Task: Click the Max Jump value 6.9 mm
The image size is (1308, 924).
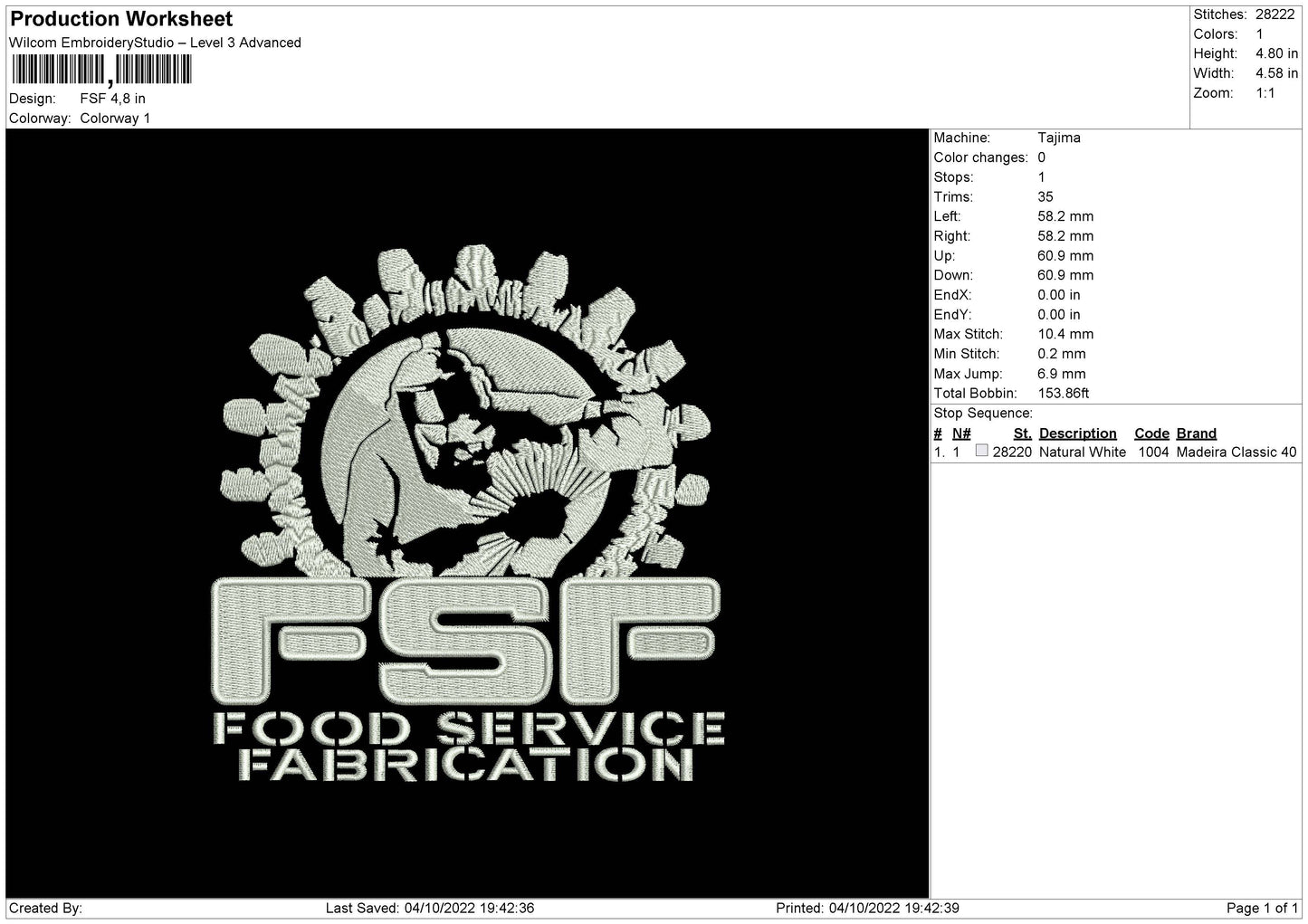Action: tap(1061, 374)
